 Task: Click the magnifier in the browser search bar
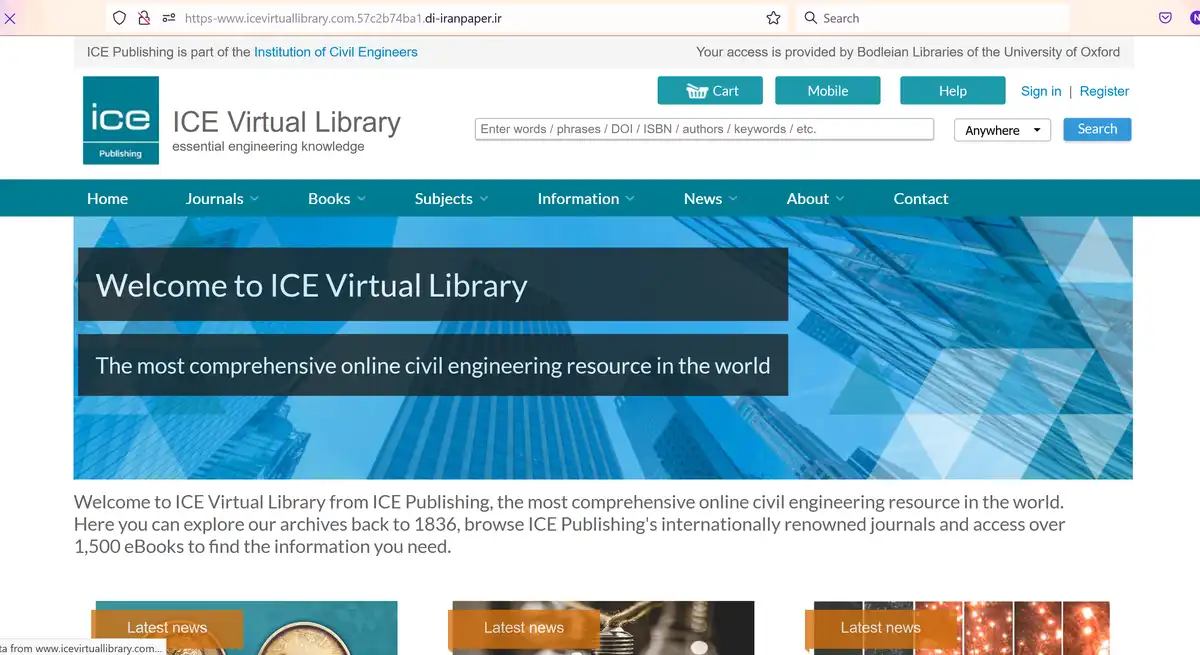pyautogui.click(x=810, y=18)
